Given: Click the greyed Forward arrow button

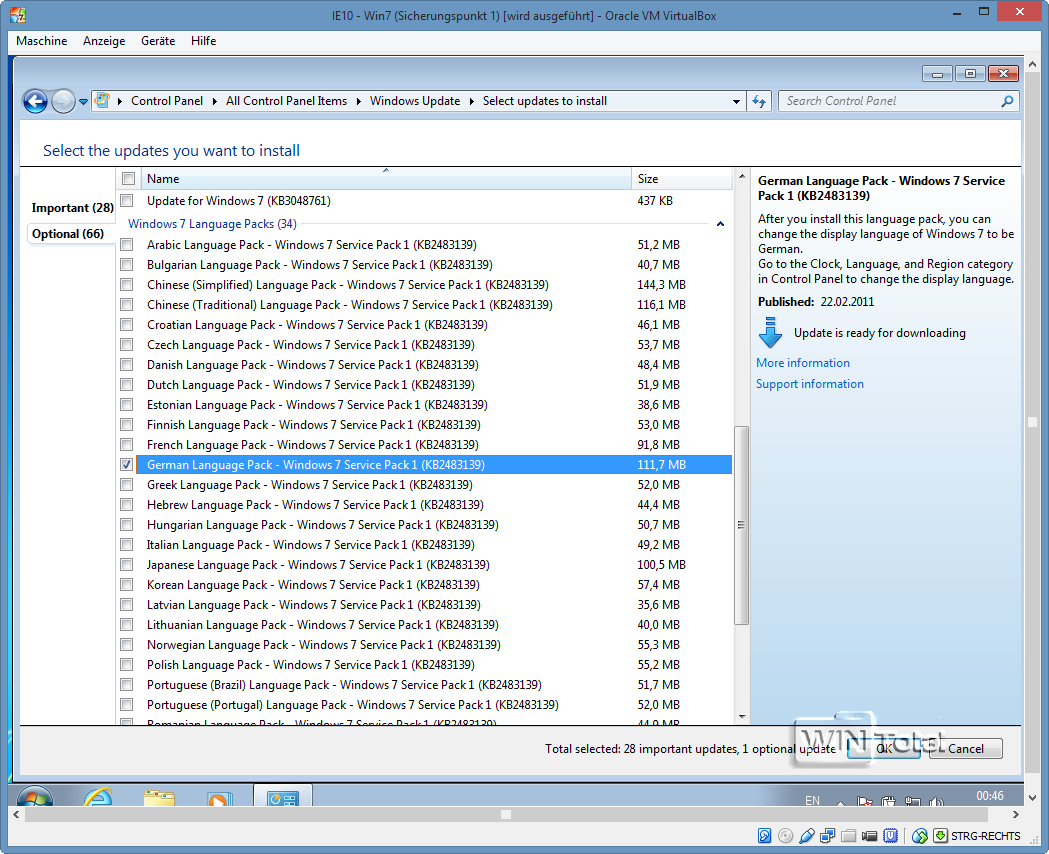Looking at the screenshot, I should click(64, 102).
